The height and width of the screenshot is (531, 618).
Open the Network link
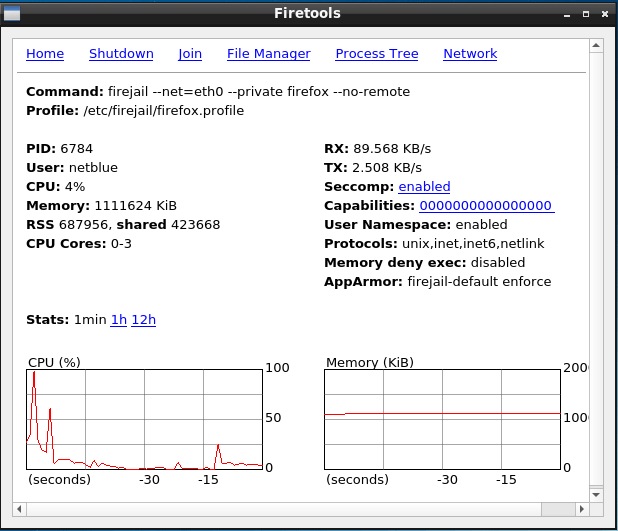coord(470,54)
